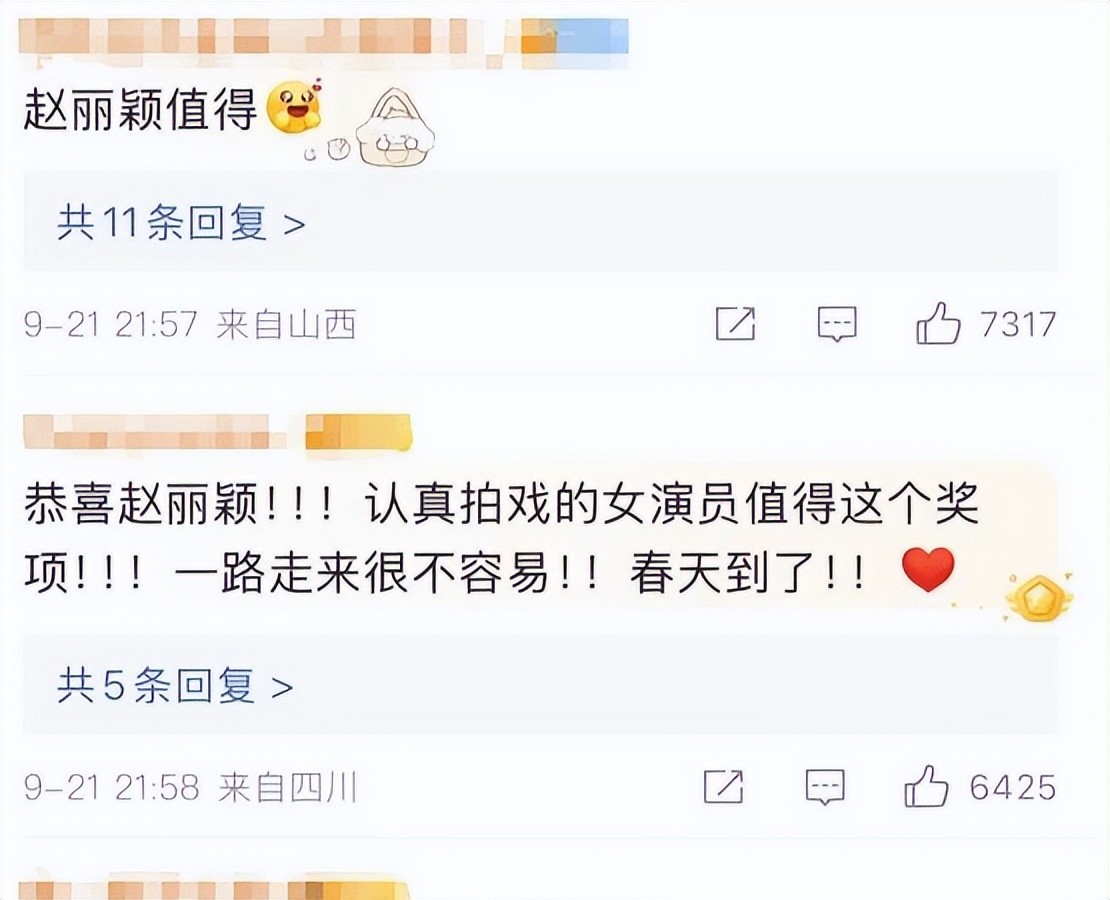This screenshot has width=1110, height=900.
Task: Expand 共5条回复 replies
Action: (x=174, y=685)
